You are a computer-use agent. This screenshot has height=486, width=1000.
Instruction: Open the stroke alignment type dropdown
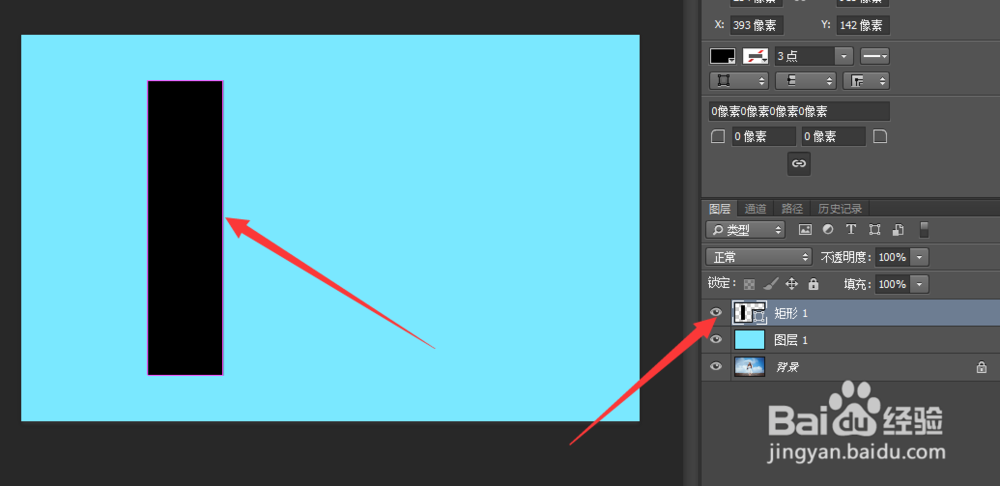(739, 81)
